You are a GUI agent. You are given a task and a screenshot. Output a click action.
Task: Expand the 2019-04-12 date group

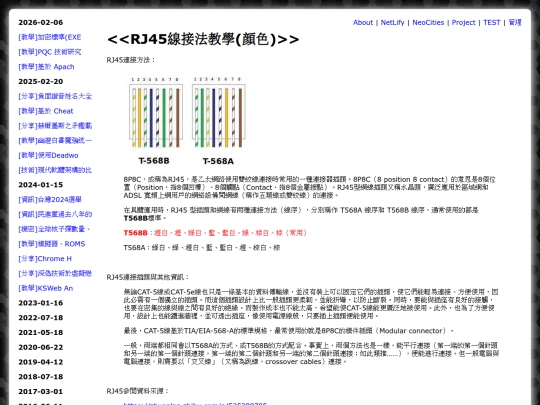tap(41, 362)
